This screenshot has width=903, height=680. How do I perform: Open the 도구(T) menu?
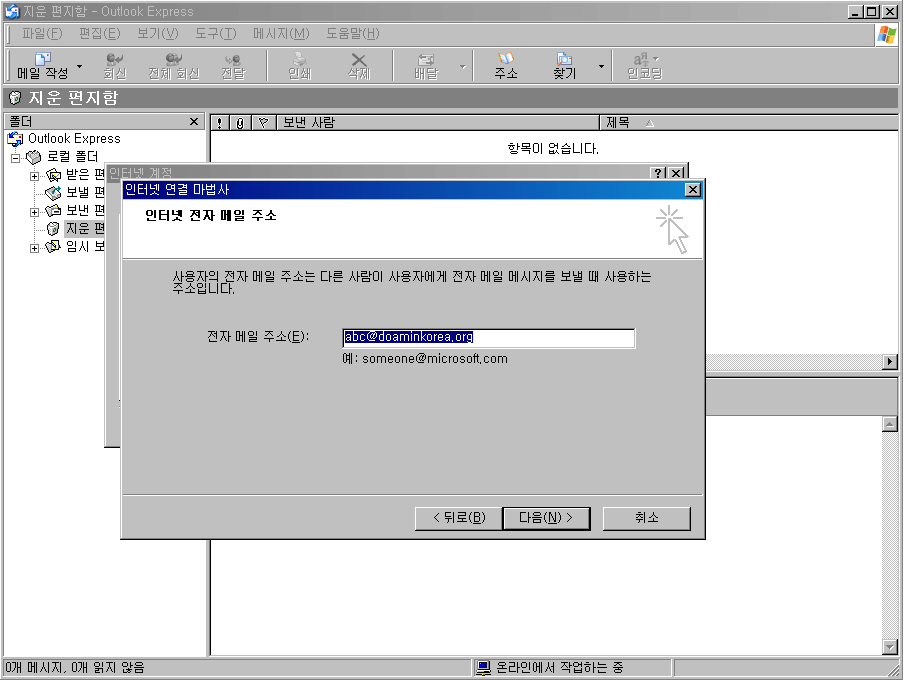pyautogui.click(x=215, y=34)
